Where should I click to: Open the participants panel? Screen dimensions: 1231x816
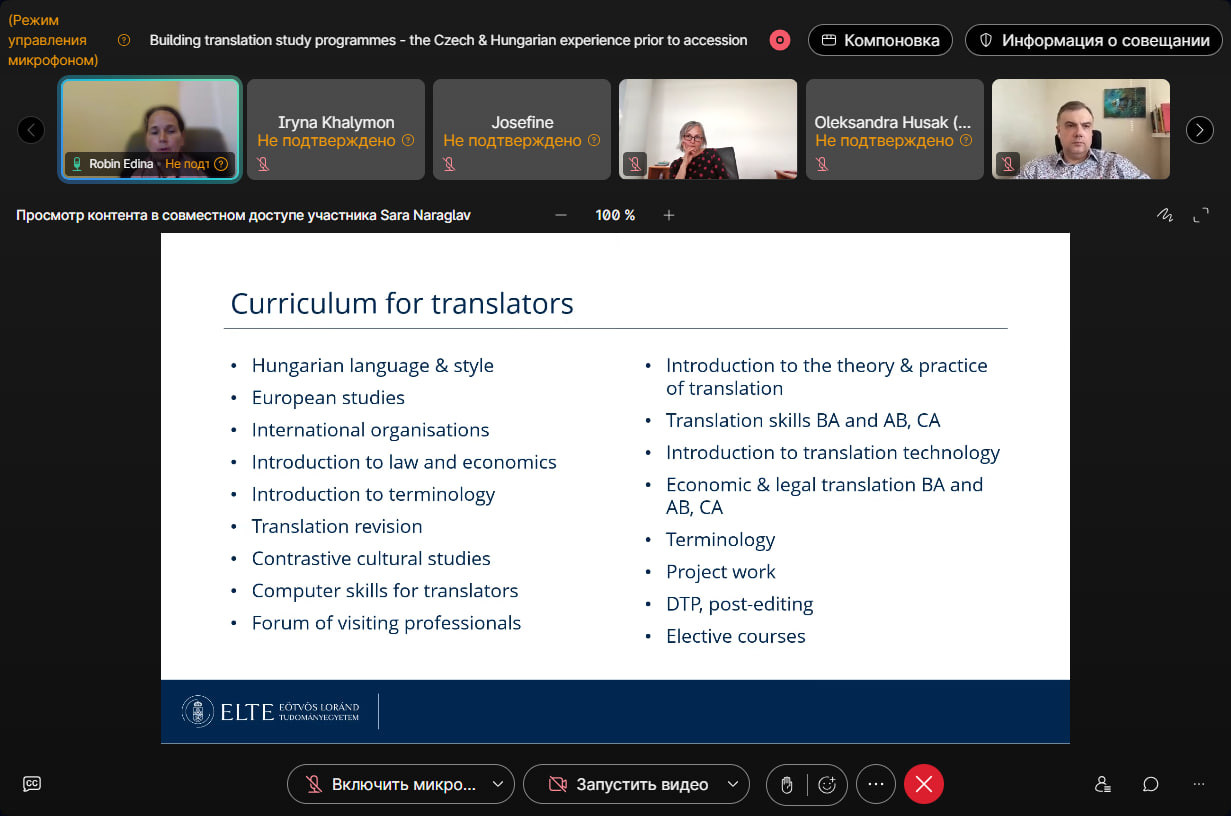point(1102,784)
